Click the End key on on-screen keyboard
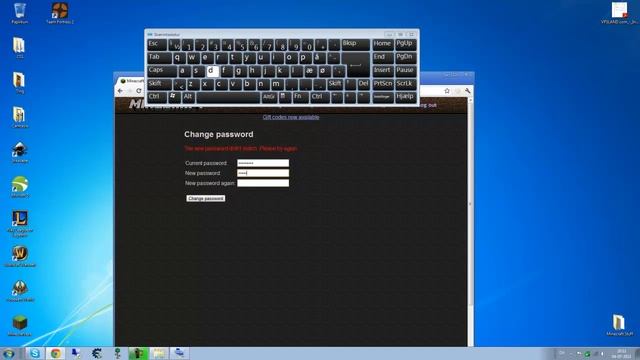The height and width of the screenshot is (360, 640). 382,58
